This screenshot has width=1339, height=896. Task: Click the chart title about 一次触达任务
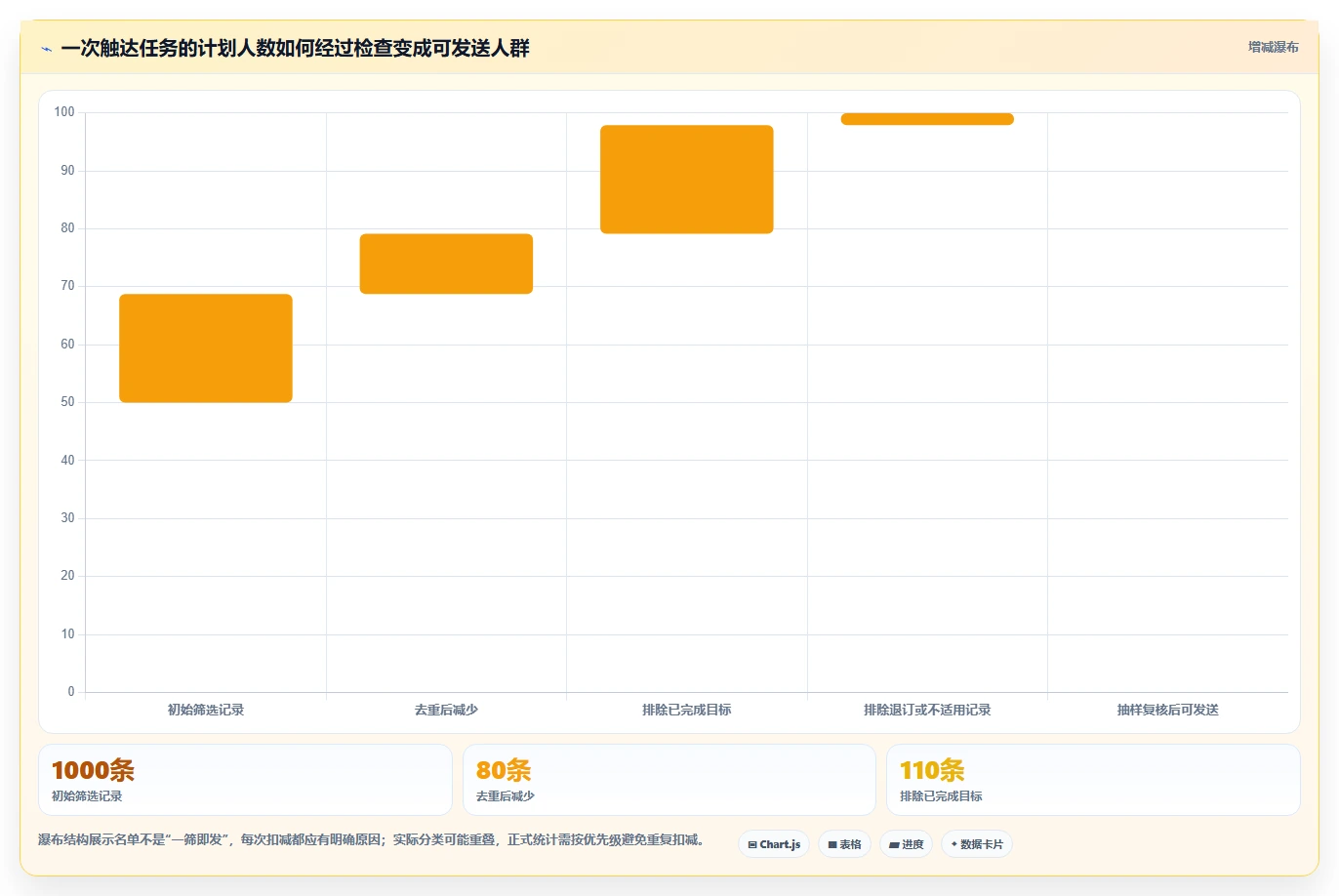click(295, 48)
